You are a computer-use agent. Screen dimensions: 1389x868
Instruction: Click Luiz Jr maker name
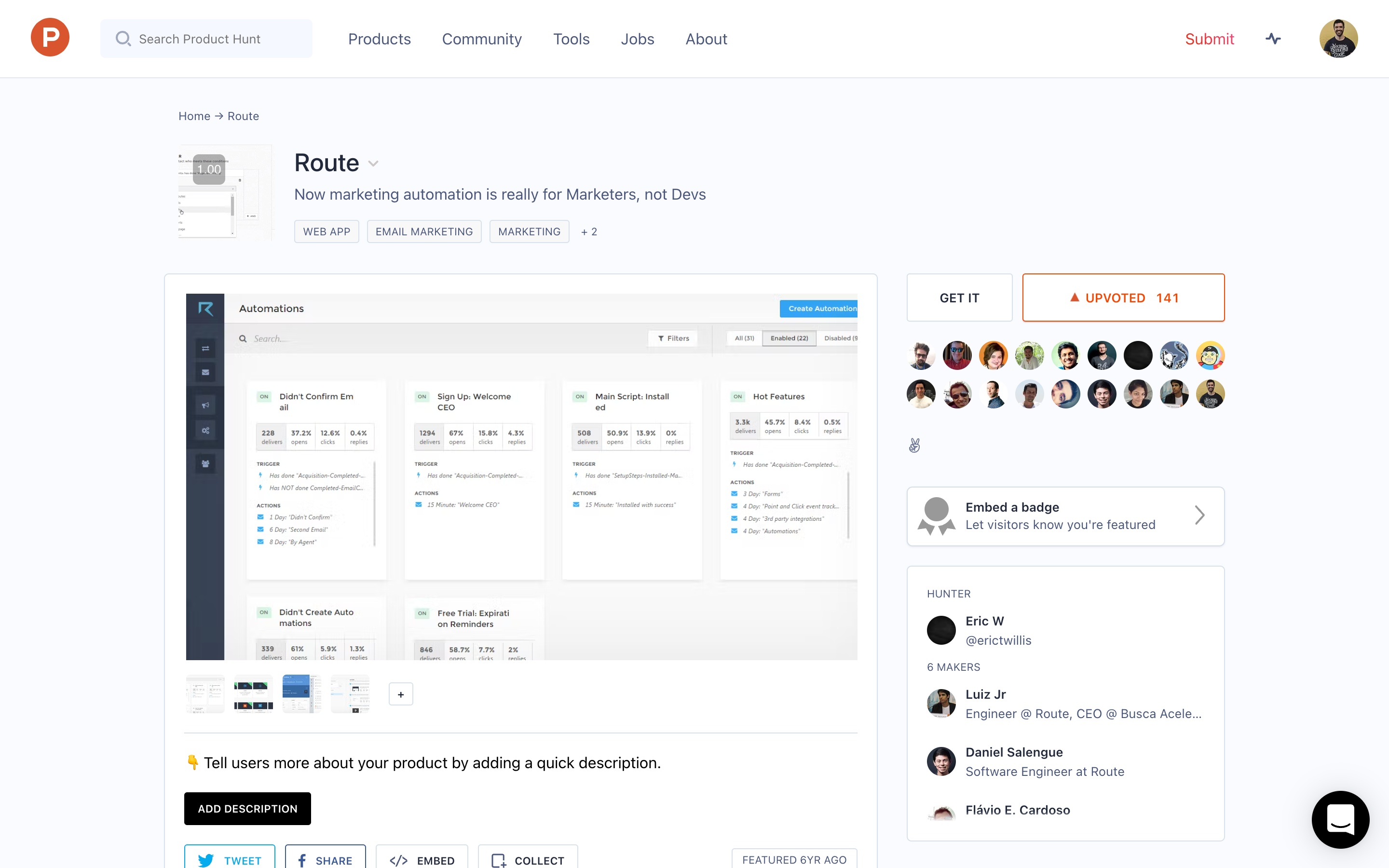point(985,694)
